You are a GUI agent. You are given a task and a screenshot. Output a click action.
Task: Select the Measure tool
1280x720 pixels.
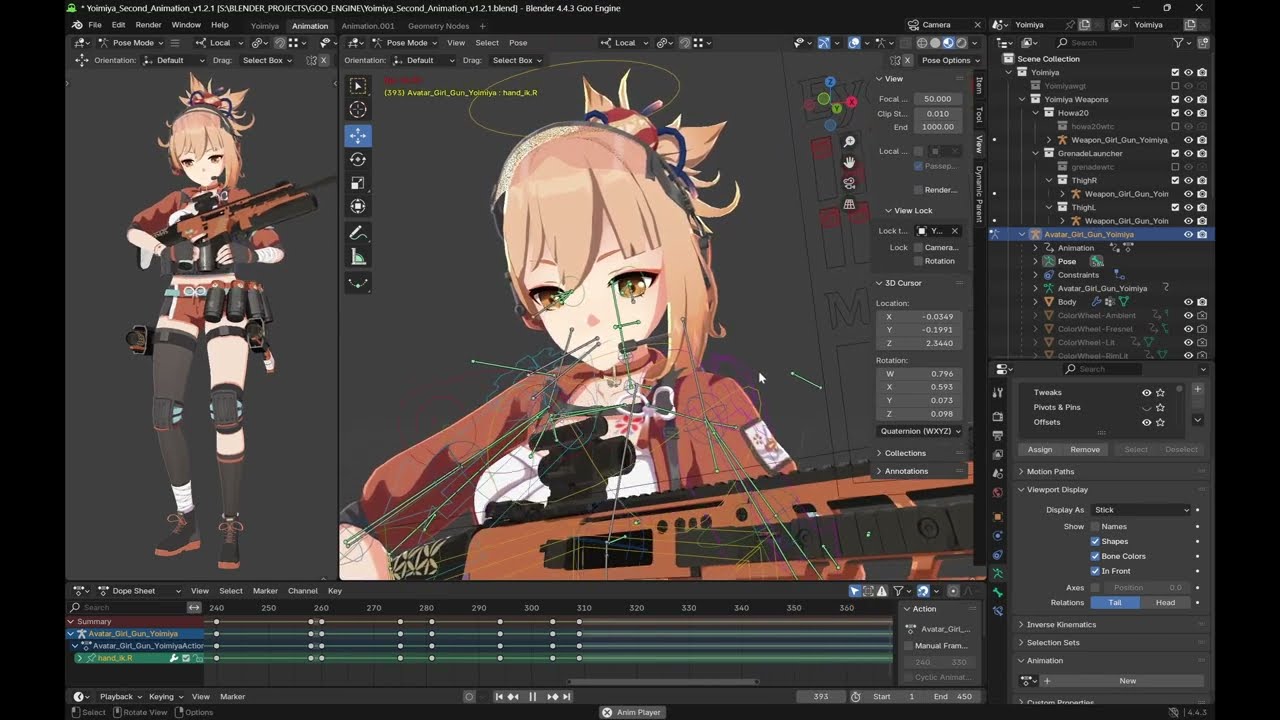coord(358,257)
